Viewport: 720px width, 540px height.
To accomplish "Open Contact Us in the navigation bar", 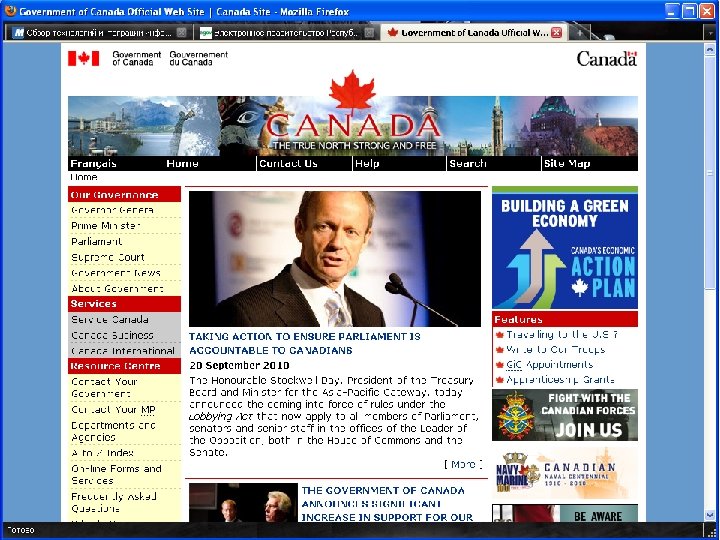I will click(x=288, y=163).
